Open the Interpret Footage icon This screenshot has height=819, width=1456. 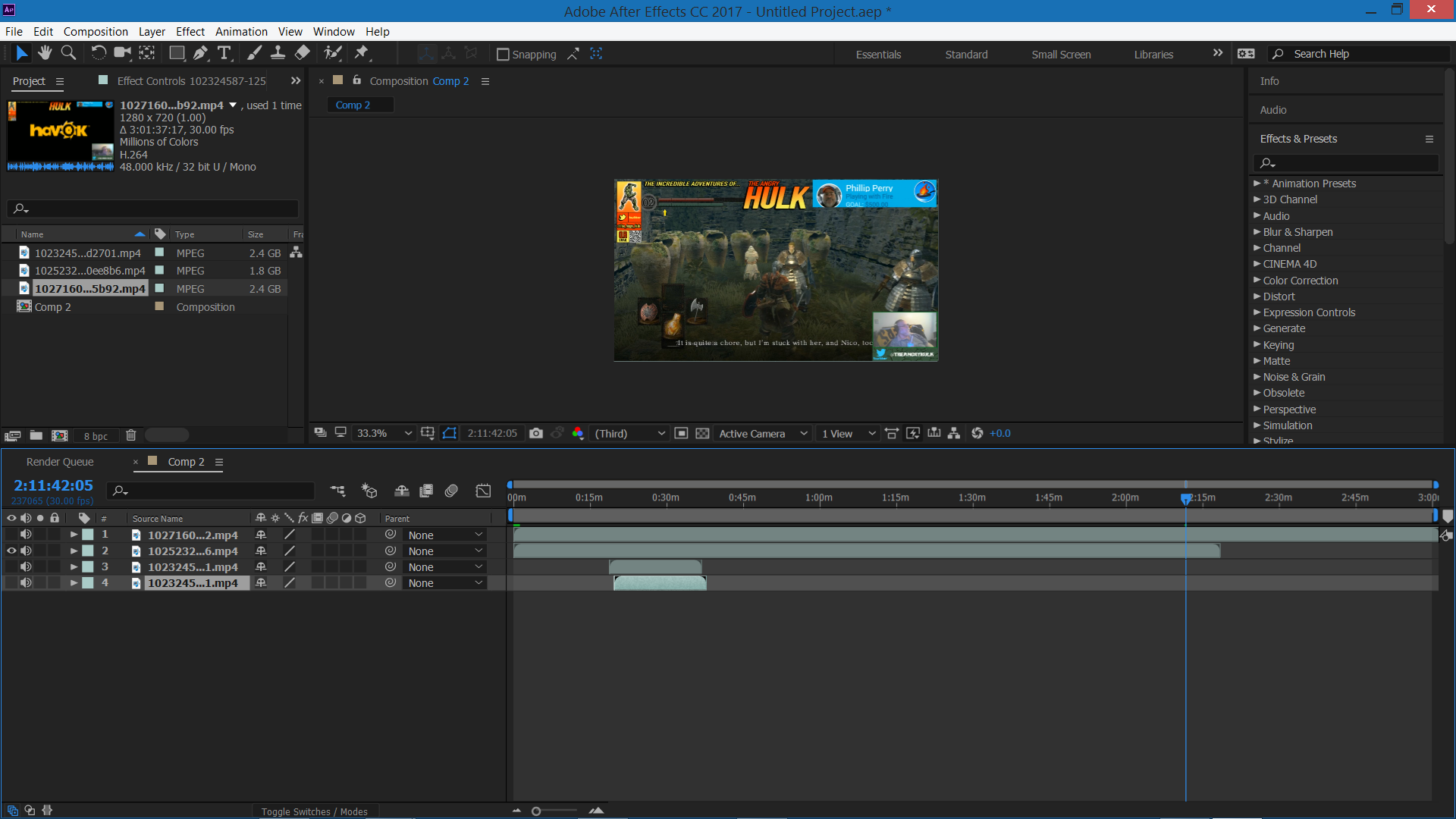coord(12,435)
